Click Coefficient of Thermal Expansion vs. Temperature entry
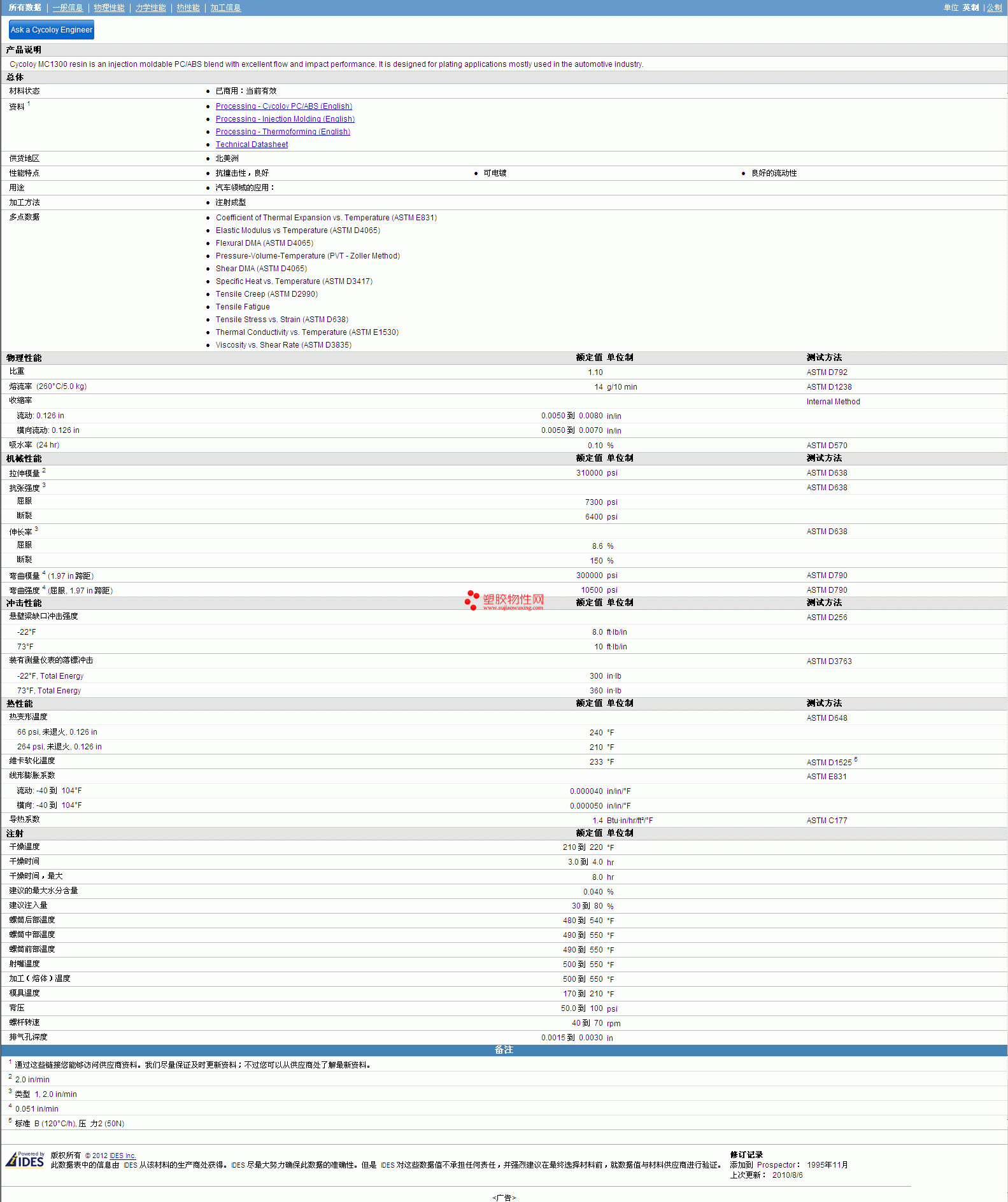The width and height of the screenshot is (1008, 1202). coord(326,218)
